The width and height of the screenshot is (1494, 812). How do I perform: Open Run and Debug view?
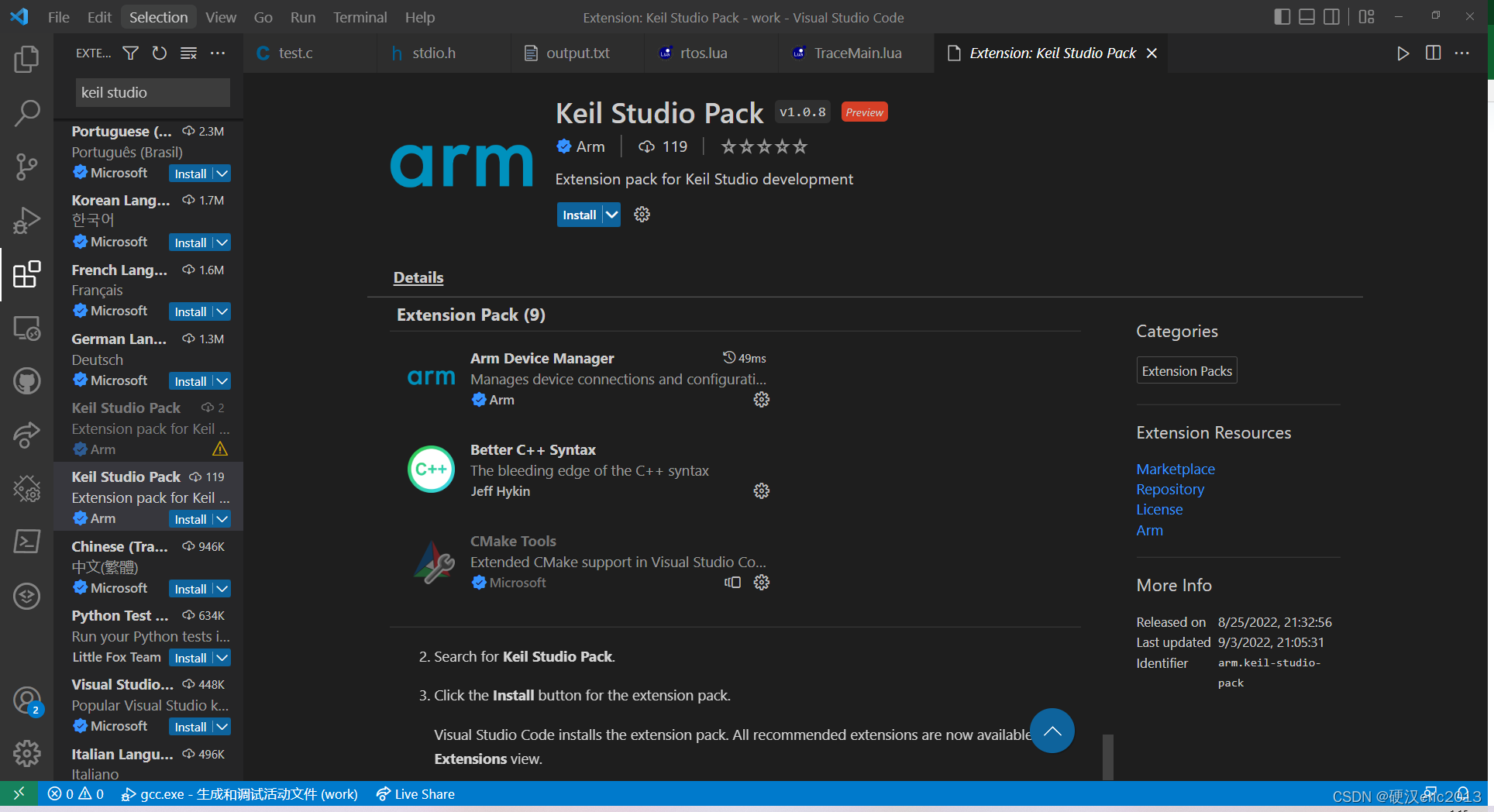coord(26,220)
